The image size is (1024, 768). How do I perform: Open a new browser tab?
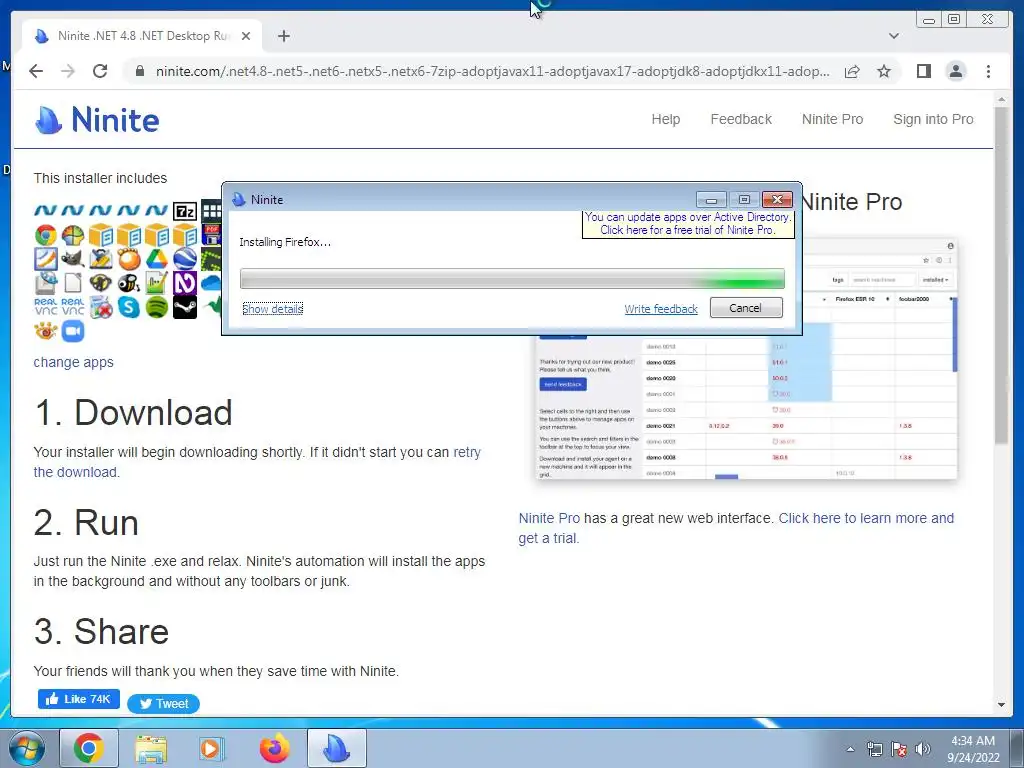283,36
